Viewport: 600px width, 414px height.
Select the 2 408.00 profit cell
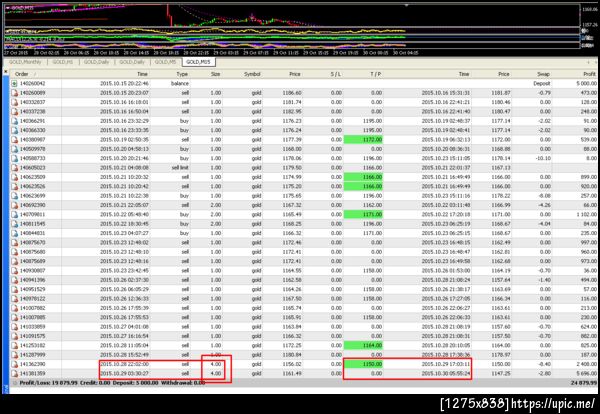click(x=587, y=364)
